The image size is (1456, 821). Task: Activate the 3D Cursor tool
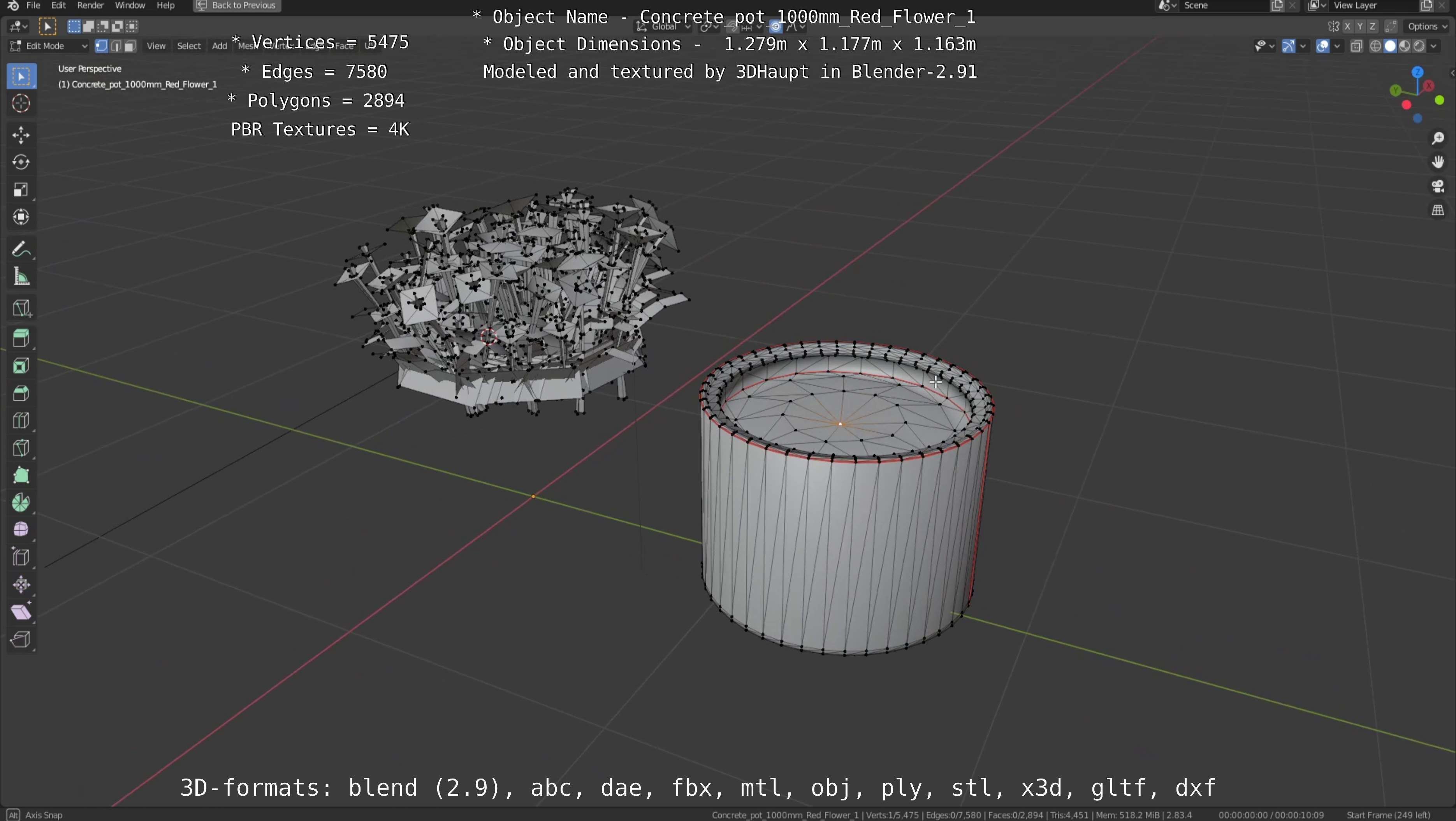point(21,104)
